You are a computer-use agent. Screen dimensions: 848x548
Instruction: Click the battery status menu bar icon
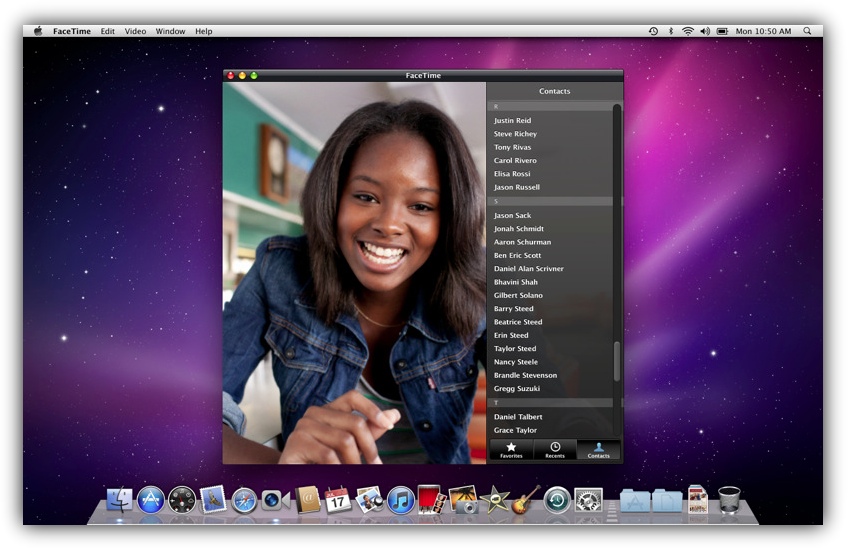click(722, 31)
